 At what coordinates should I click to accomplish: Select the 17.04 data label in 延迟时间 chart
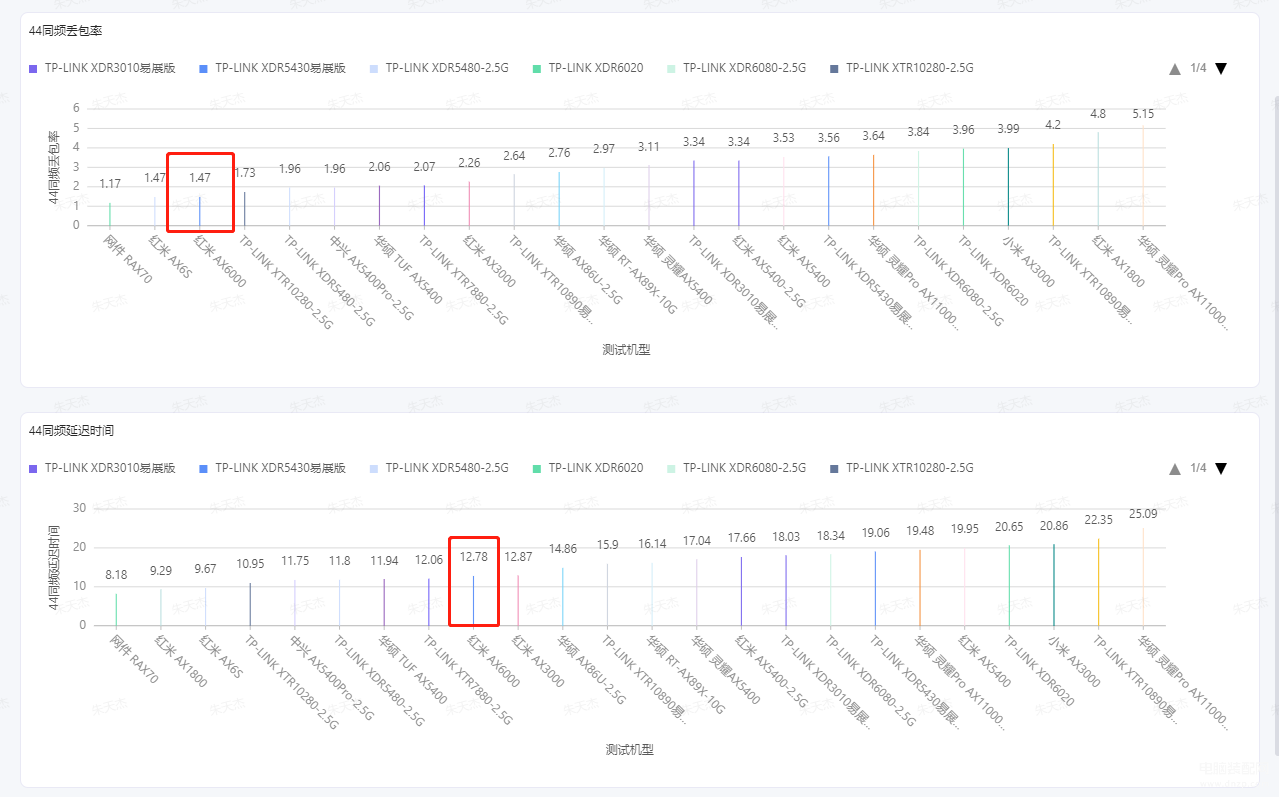pos(697,541)
